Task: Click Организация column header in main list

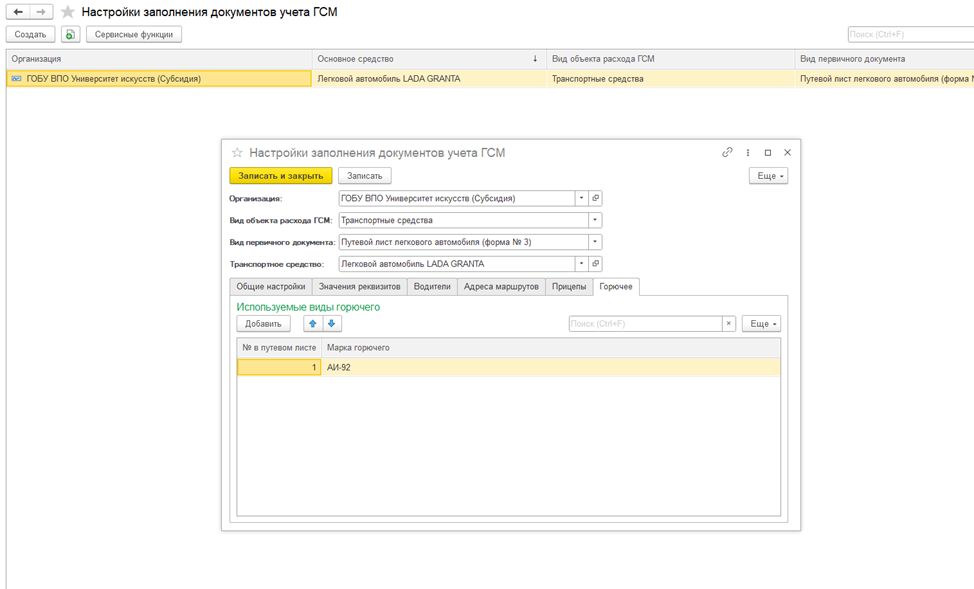Action: [159, 59]
